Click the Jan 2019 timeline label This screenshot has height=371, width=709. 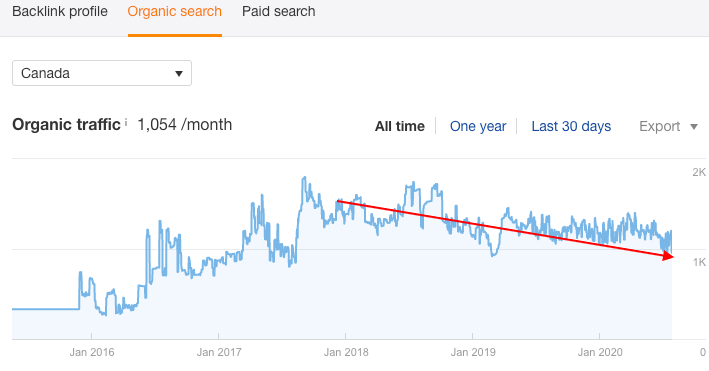pos(473,352)
